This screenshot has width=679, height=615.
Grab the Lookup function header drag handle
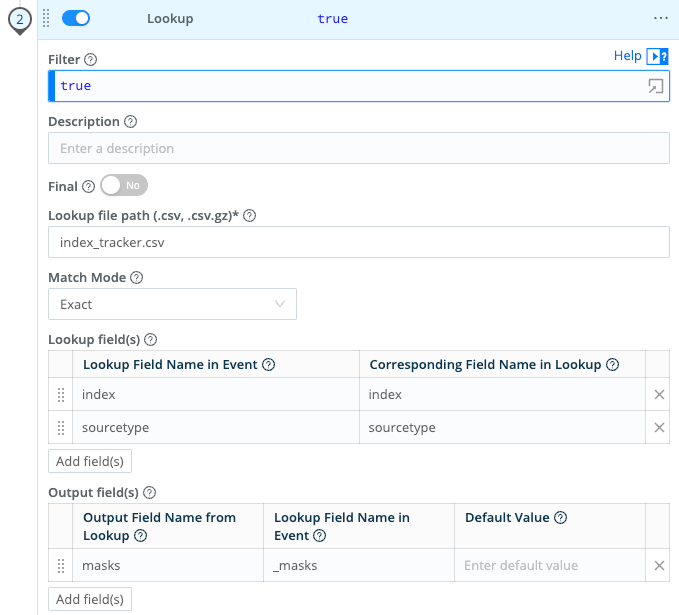pyautogui.click(x=46, y=18)
